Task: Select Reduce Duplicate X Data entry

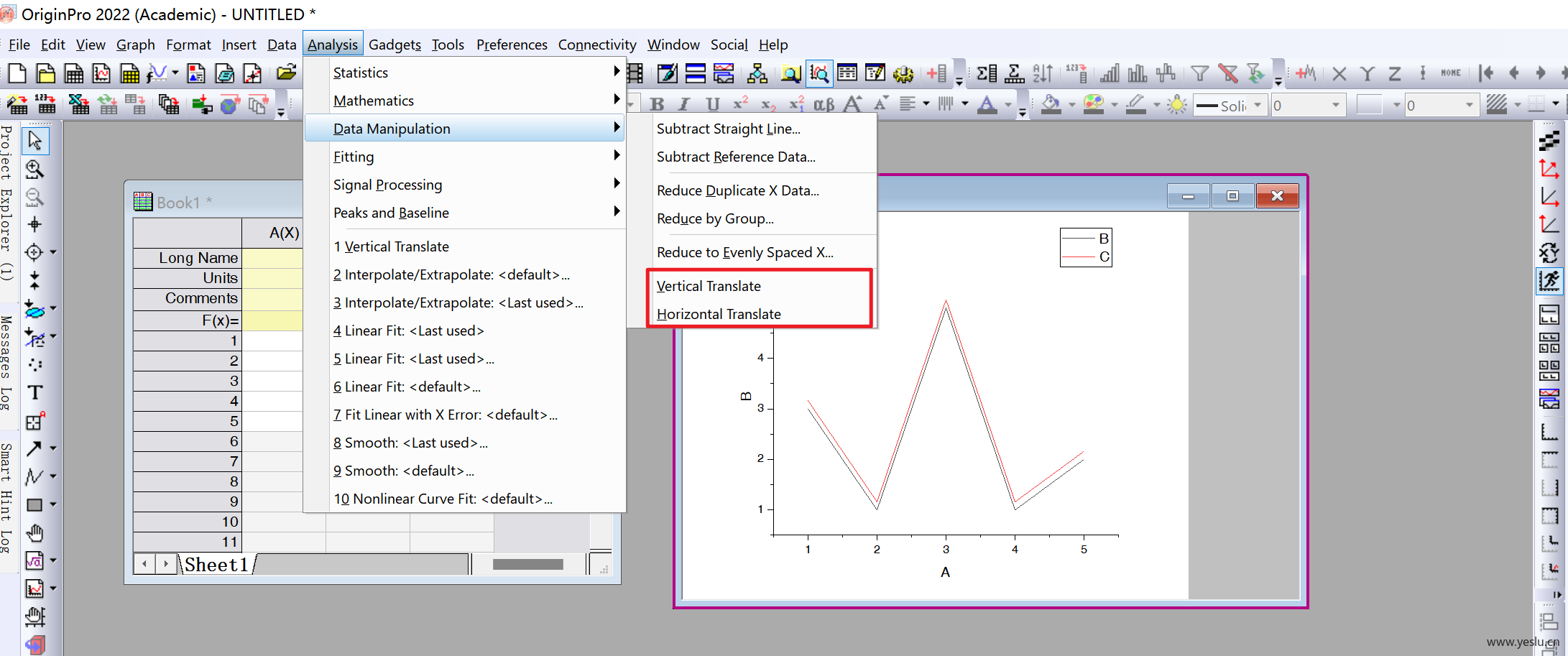Action: coord(737,190)
